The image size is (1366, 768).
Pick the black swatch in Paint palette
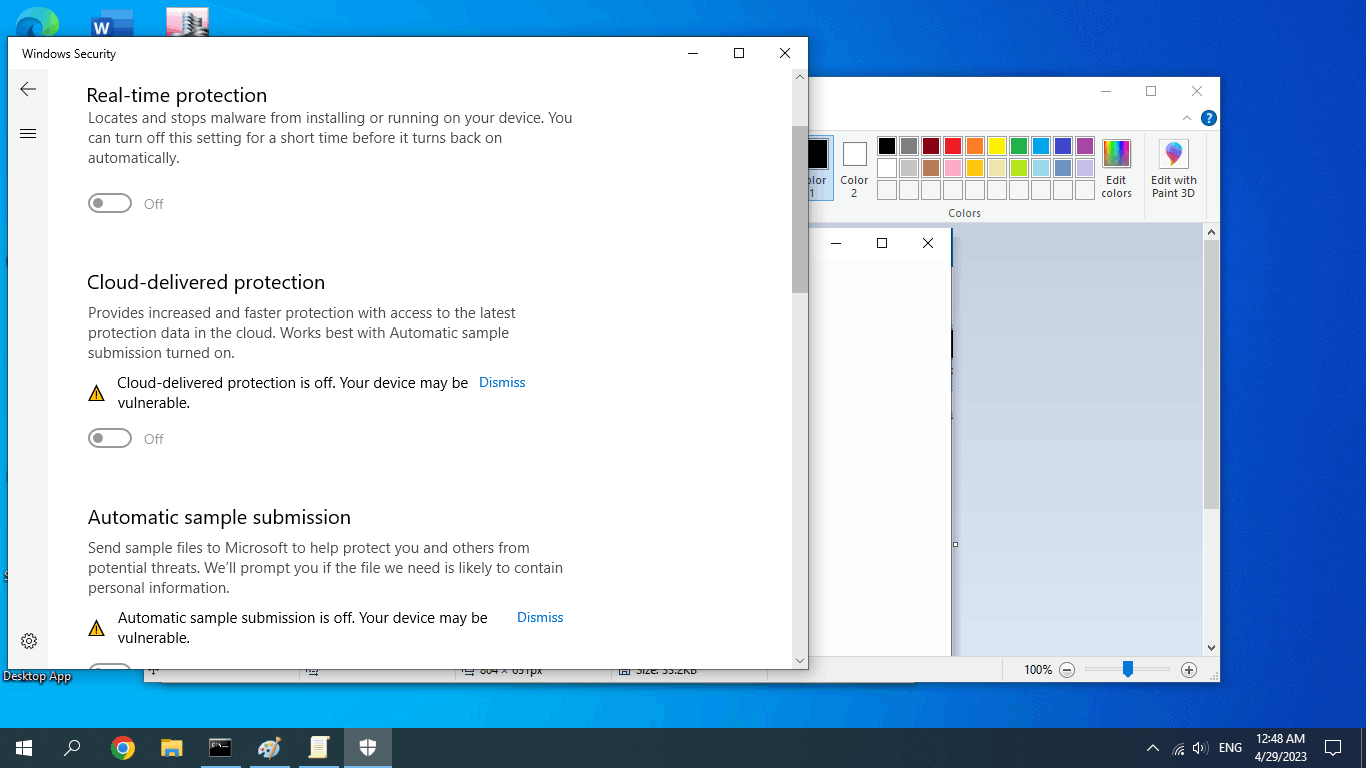887,146
